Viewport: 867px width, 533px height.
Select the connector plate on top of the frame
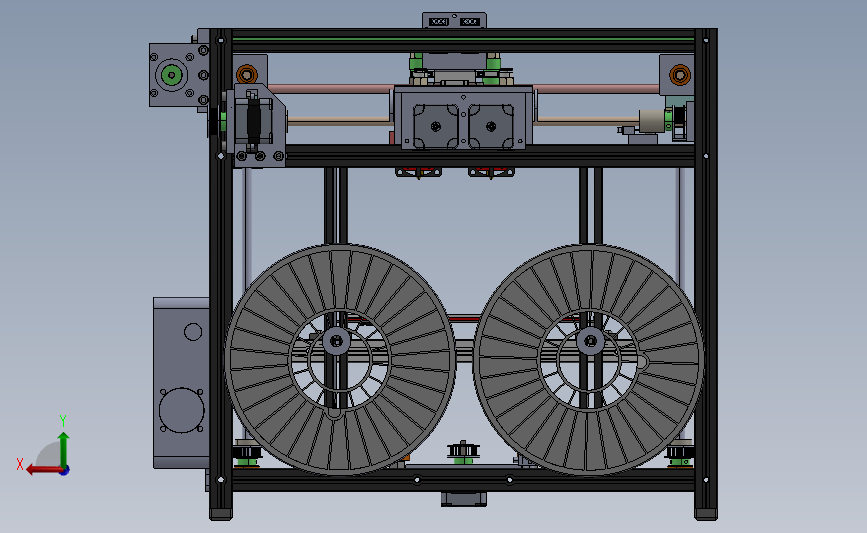[455, 20]
